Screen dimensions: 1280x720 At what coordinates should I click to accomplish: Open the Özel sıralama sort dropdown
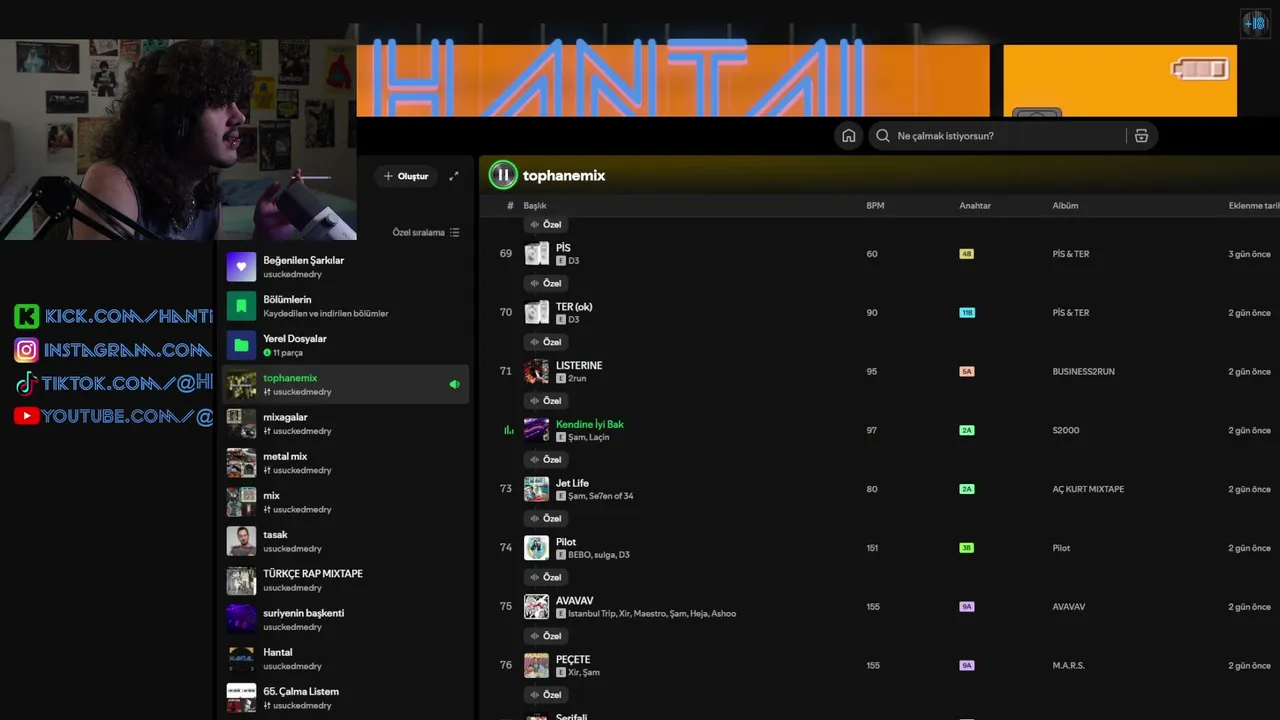[x=426, y=232]
